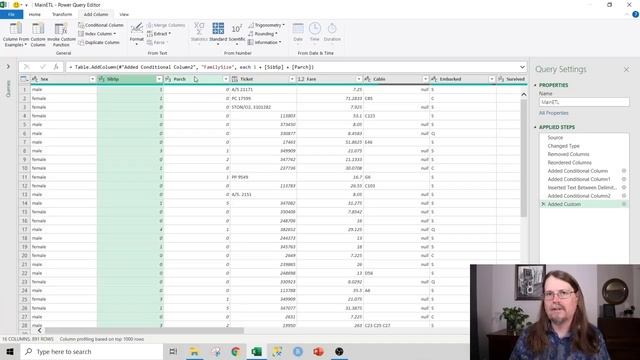The width and height of the screenshot is (640, 360).
Task: Confirm formula with checkmark icon
Action: click(x=42, y=67)
